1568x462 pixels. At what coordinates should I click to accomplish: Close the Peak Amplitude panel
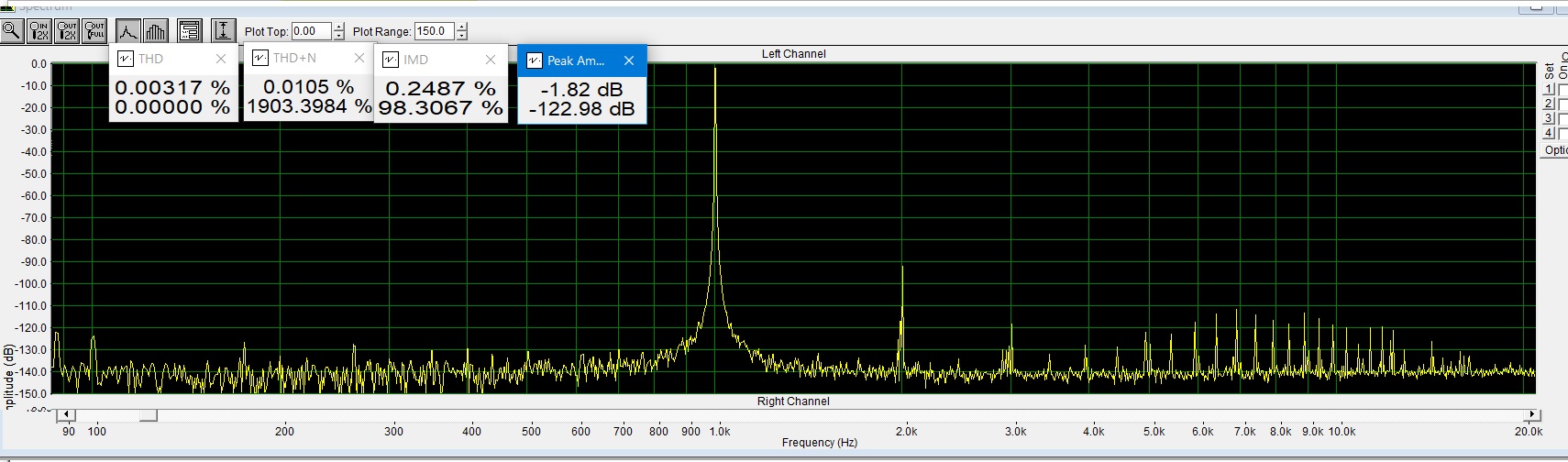629,60
